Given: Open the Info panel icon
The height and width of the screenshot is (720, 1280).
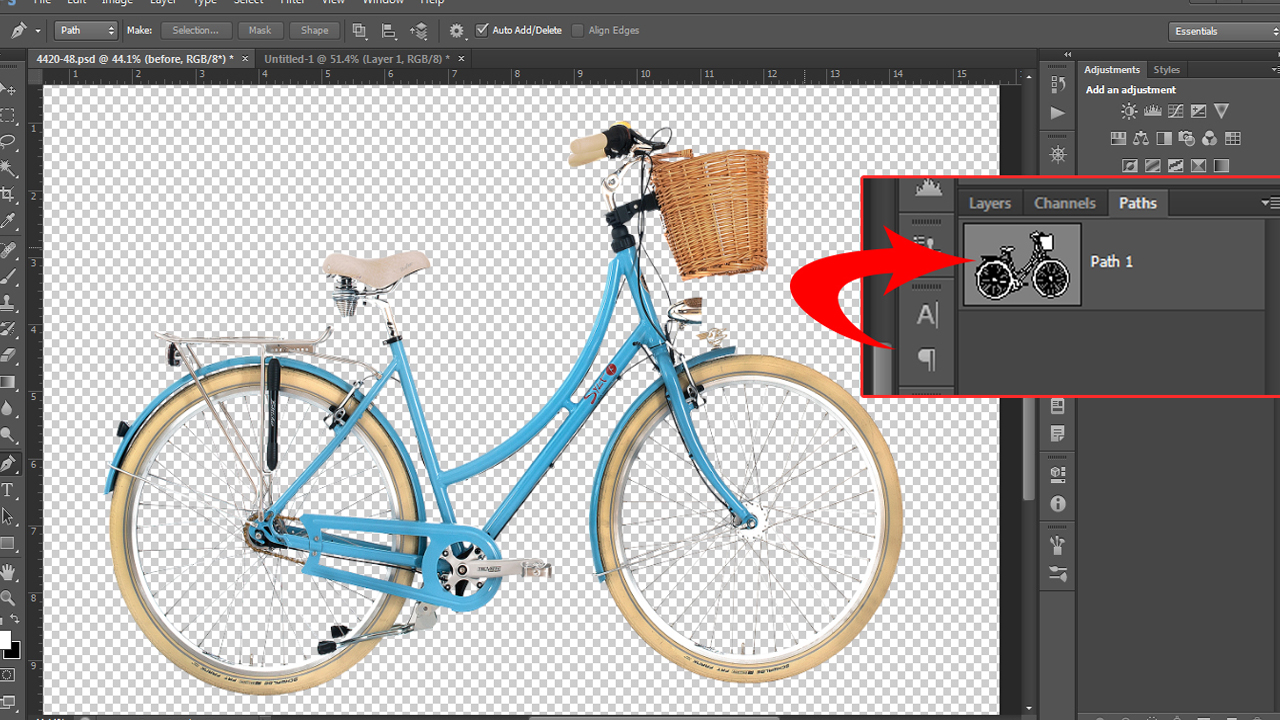Looking at the screenshot, I should [1058, 504].
